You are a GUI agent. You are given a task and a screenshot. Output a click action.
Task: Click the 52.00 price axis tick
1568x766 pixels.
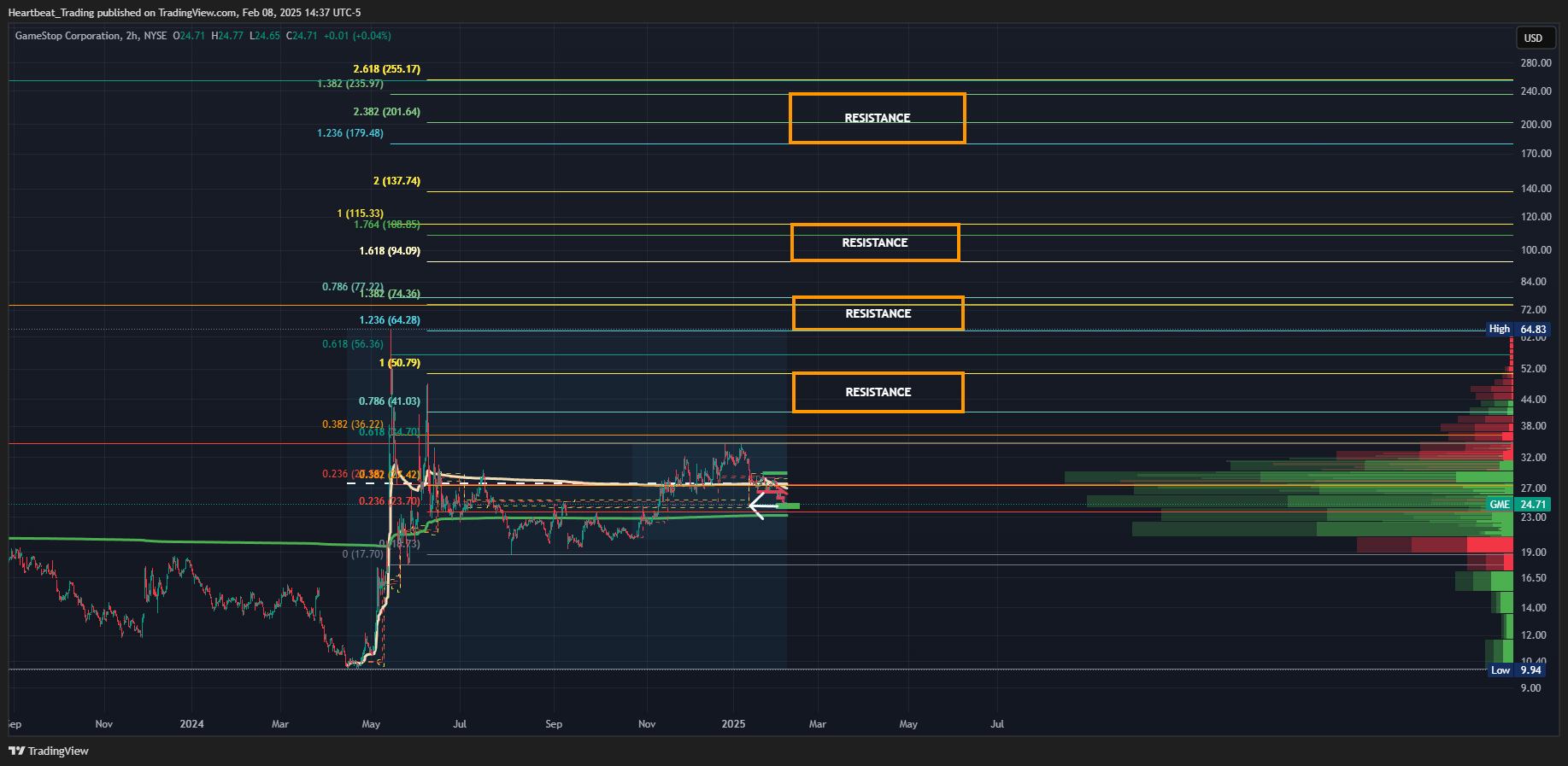click(1533, 369)
